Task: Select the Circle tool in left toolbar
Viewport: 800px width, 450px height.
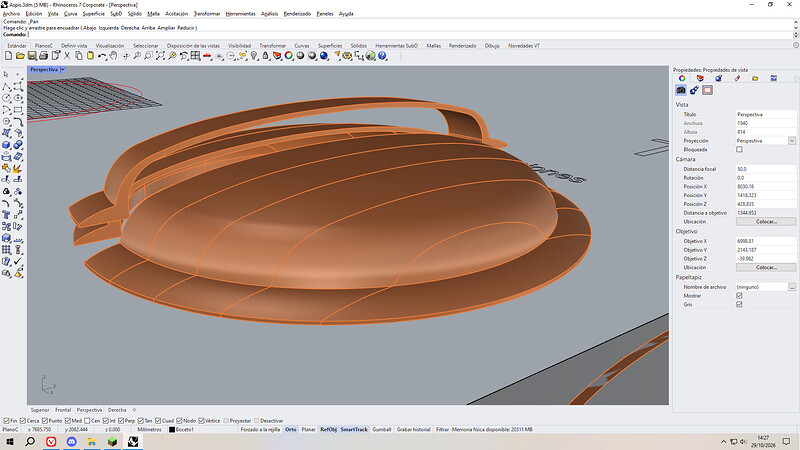Action: [6, 98]
